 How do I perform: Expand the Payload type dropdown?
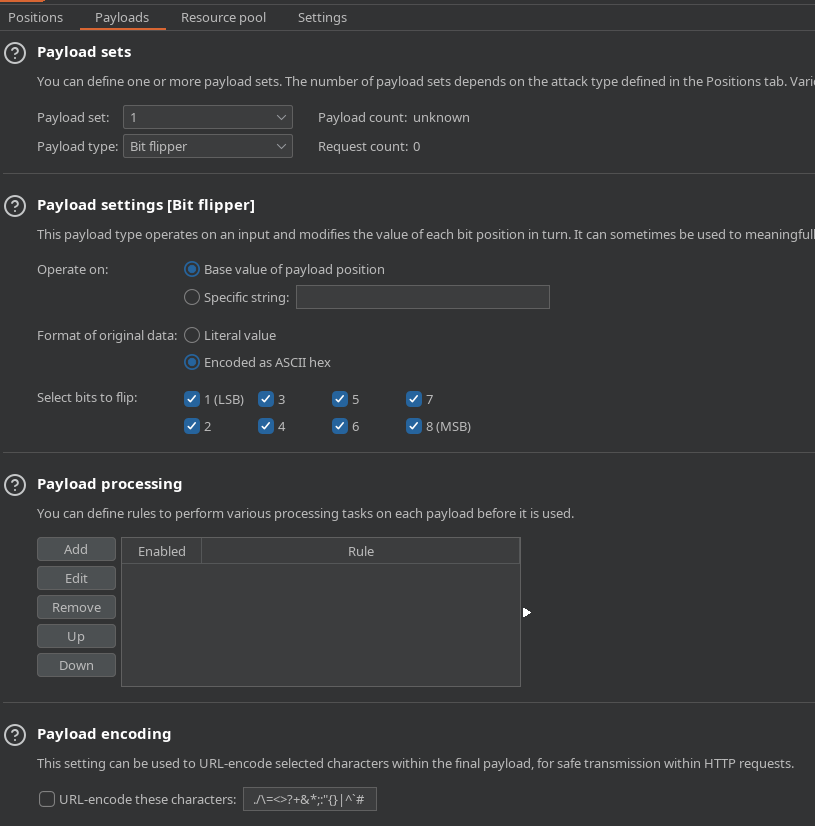(208, 147)
